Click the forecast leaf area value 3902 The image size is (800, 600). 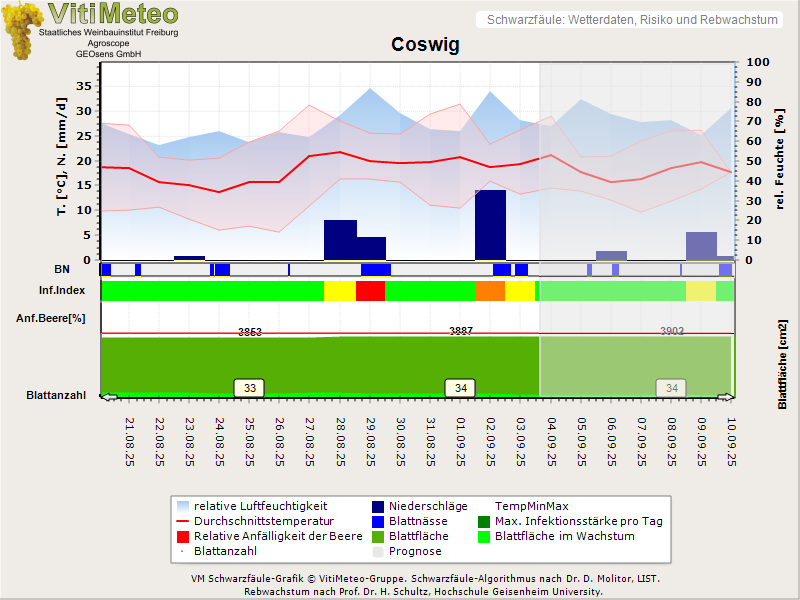click(x=672, y=331)
